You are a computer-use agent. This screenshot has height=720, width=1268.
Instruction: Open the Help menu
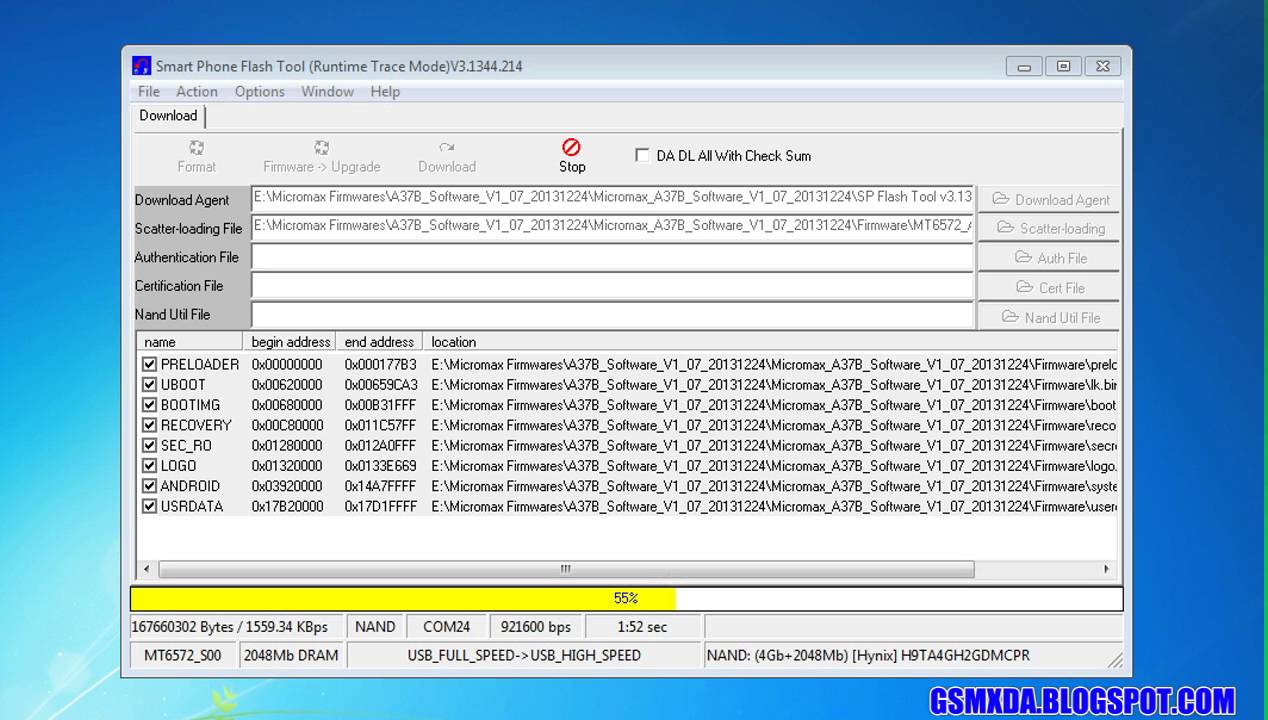pos(385,91)
